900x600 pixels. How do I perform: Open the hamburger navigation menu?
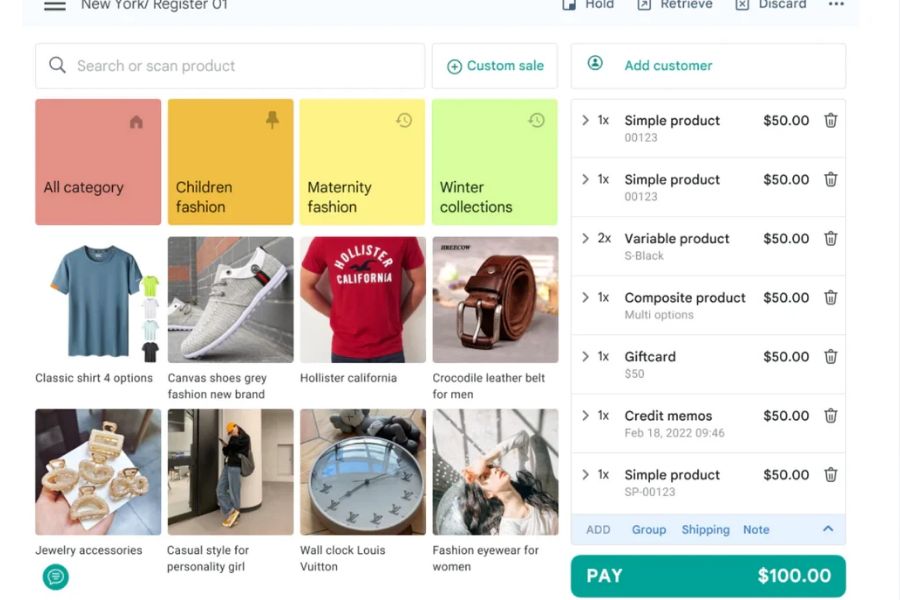pos(55,6)
